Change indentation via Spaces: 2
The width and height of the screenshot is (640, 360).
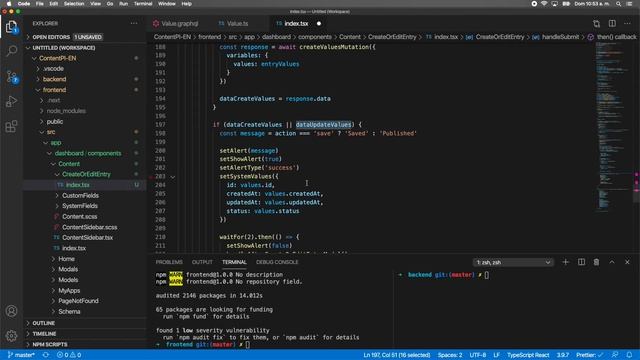pyautogui.click(x=450, y=355)
